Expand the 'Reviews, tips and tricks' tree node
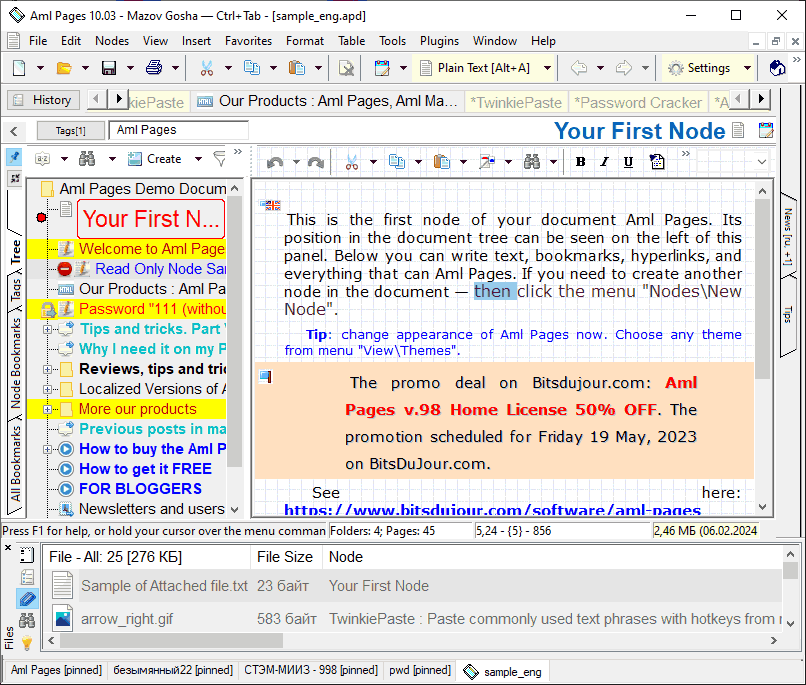 click(x=48, y=369)
